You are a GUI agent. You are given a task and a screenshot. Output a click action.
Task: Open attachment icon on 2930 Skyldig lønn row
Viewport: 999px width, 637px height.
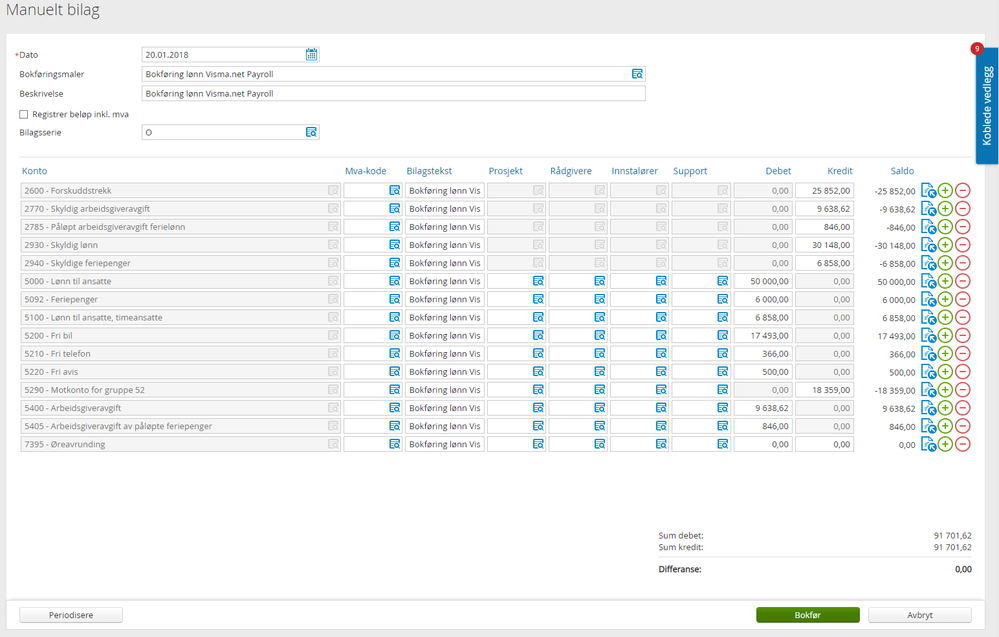pyautogui.click(x=927, y=245)
